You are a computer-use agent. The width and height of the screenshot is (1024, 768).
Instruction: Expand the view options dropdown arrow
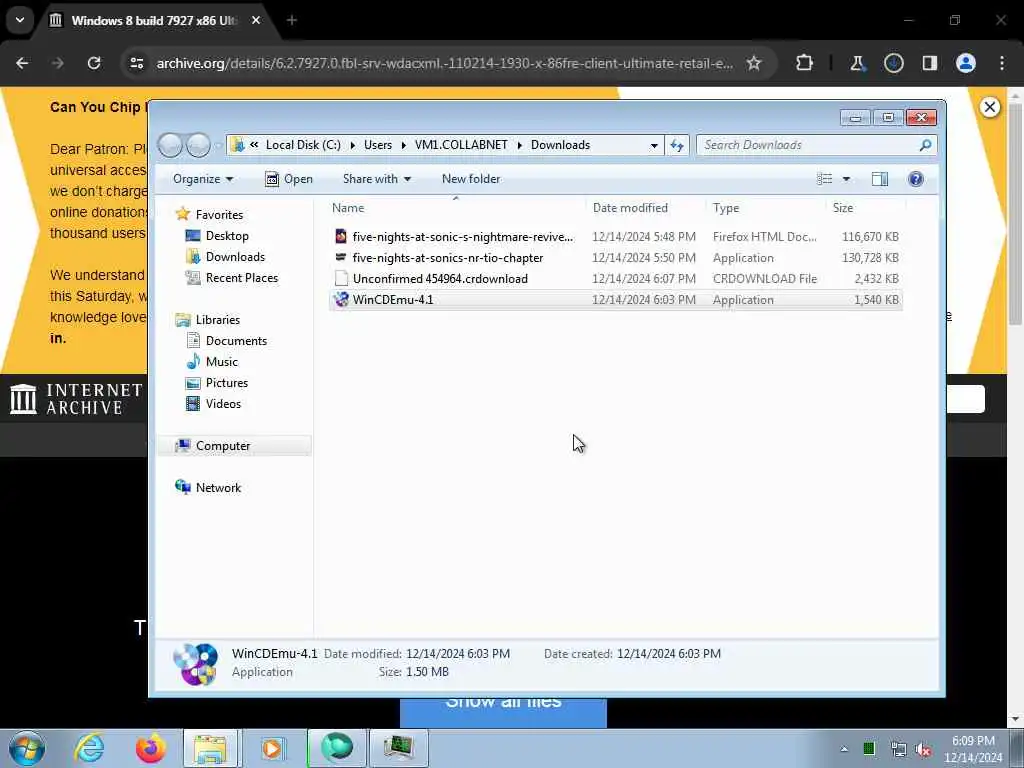pos(846,179)
